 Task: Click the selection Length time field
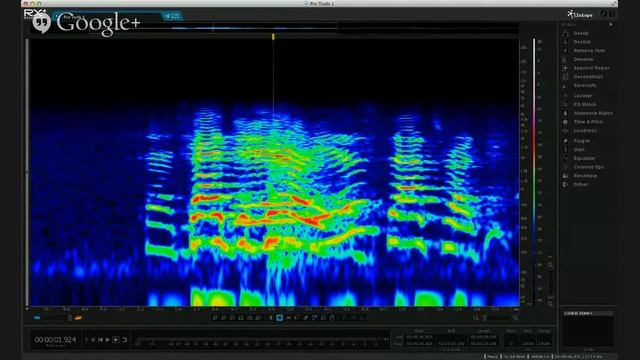coord(484,338)
